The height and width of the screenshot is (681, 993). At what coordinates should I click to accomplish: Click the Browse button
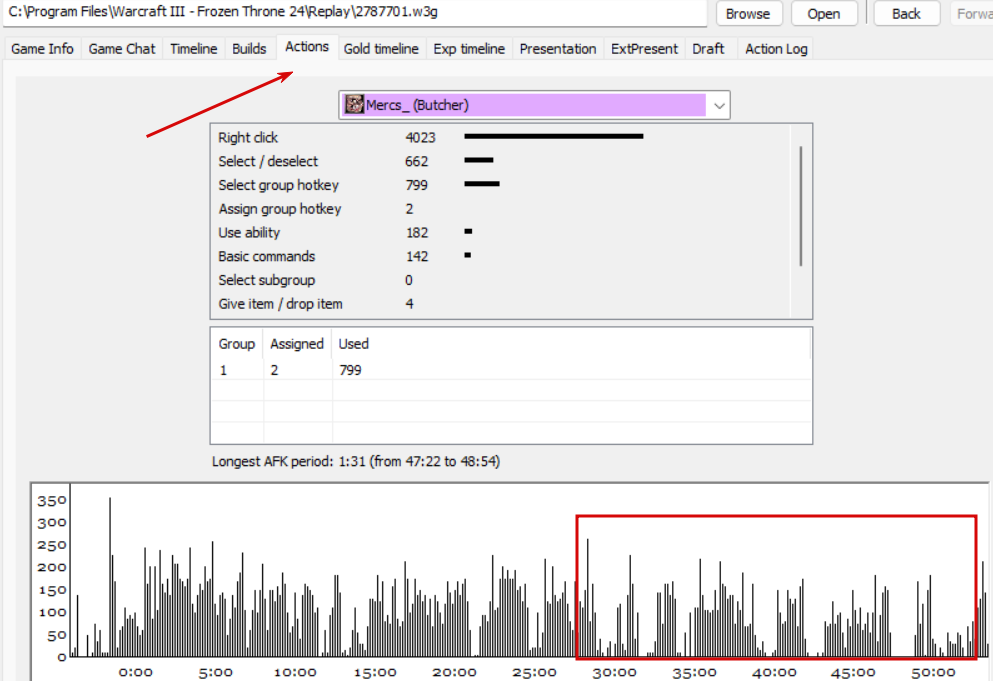coord(748,13)
